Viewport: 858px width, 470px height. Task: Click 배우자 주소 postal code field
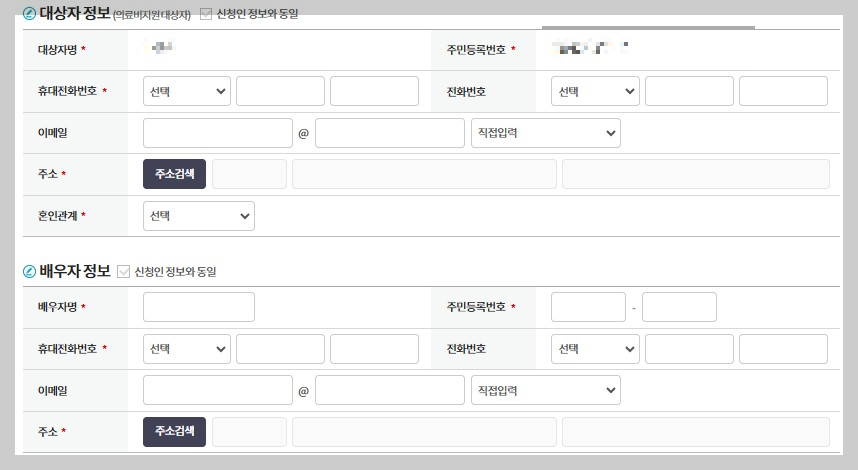tap(249, 432)
